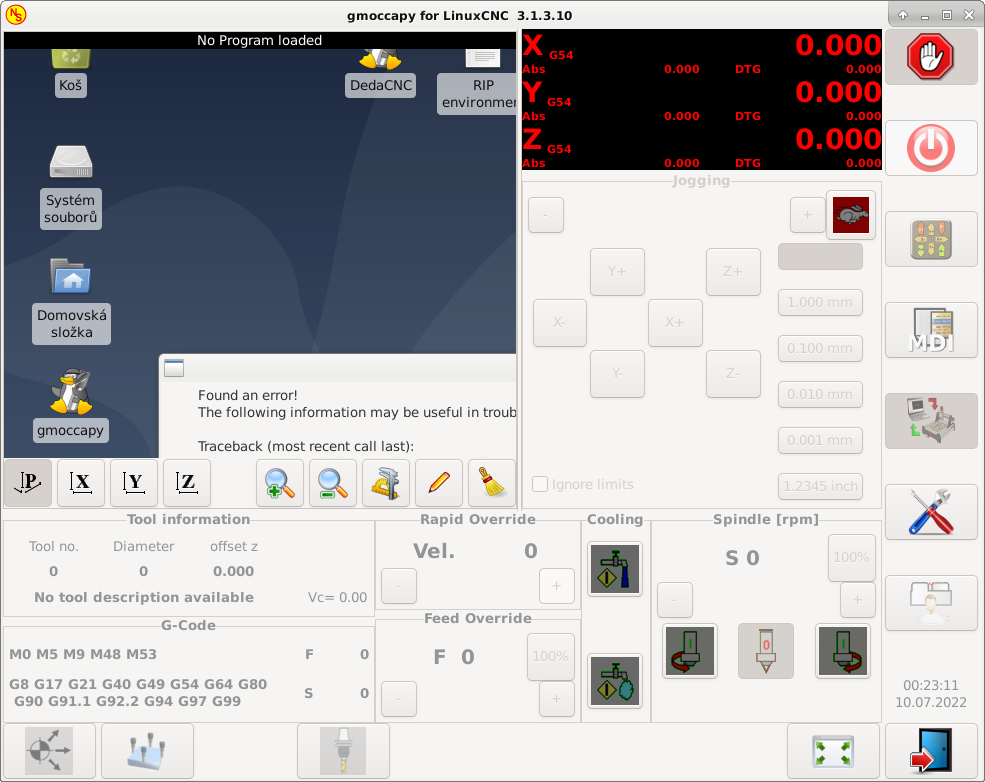
Task: Jog the Y+ axis button
Action: click(618, 272)
